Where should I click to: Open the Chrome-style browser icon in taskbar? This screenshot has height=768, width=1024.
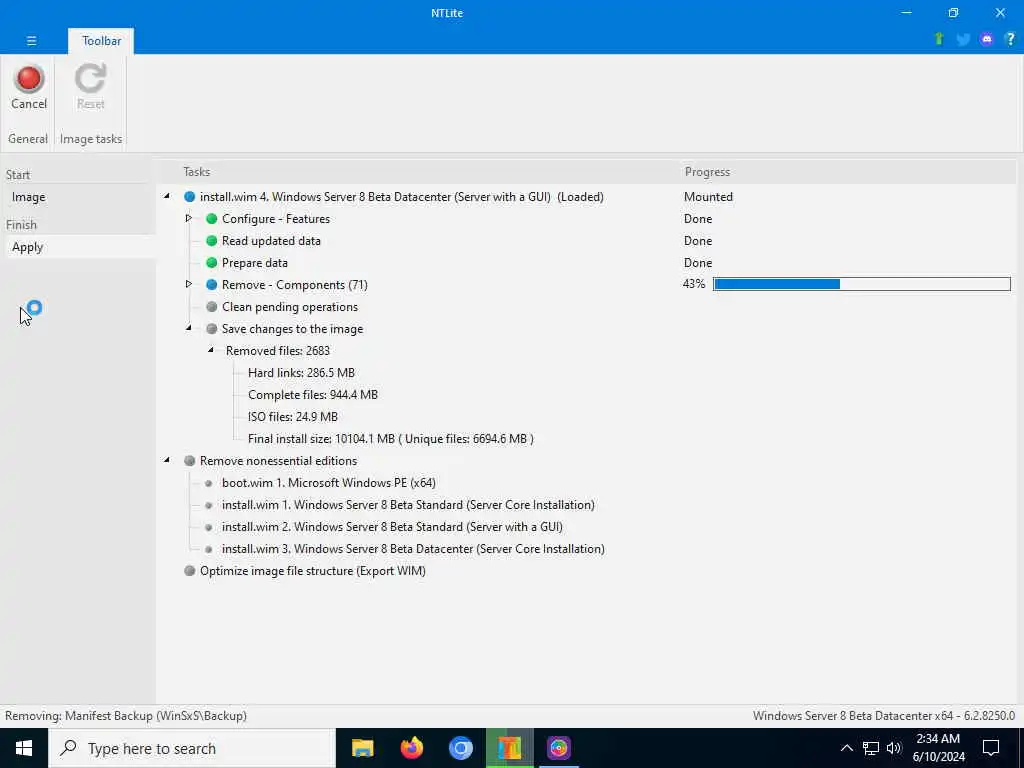tap(460, 748)
